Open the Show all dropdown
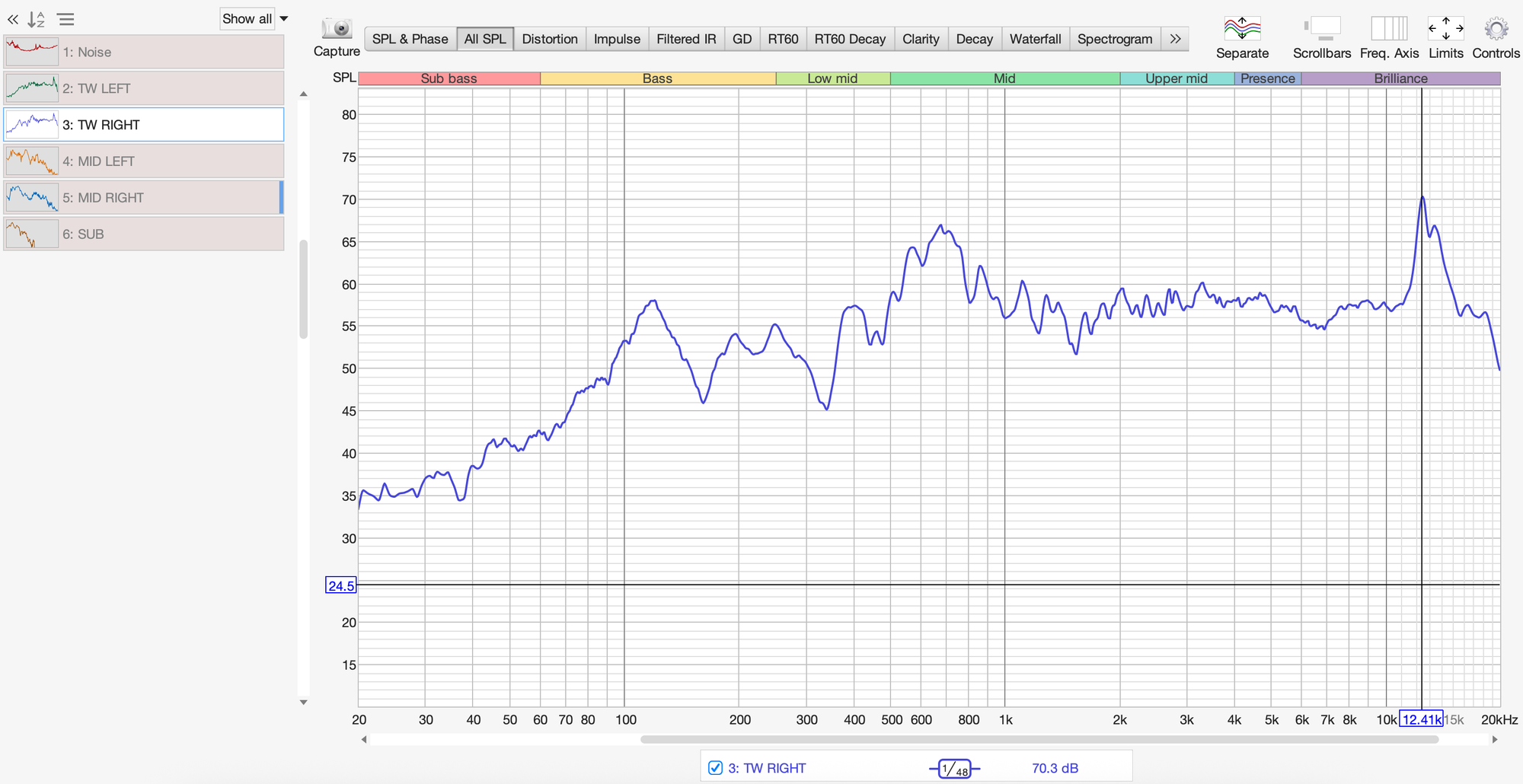 (254, 19)
